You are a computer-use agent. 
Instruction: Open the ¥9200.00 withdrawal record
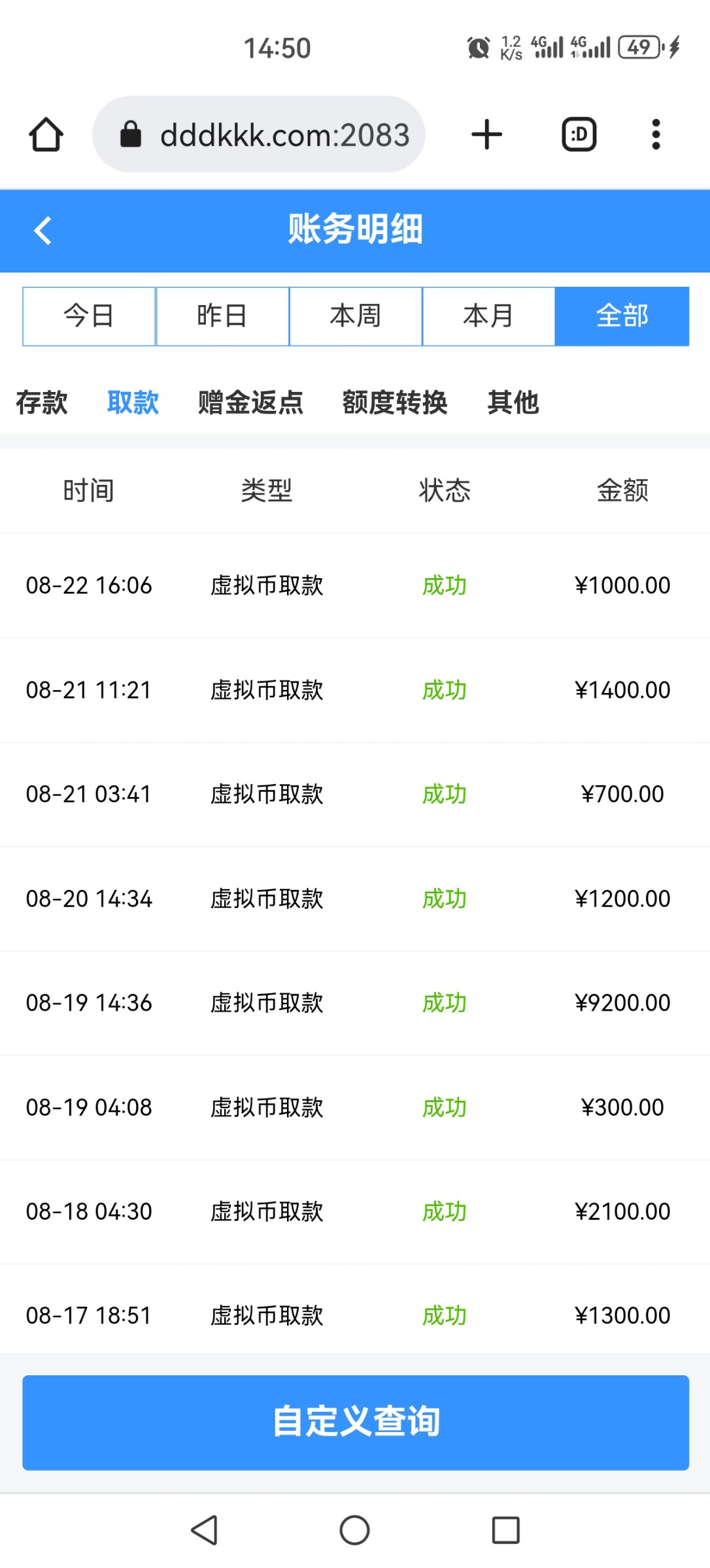coord(355,1003)
